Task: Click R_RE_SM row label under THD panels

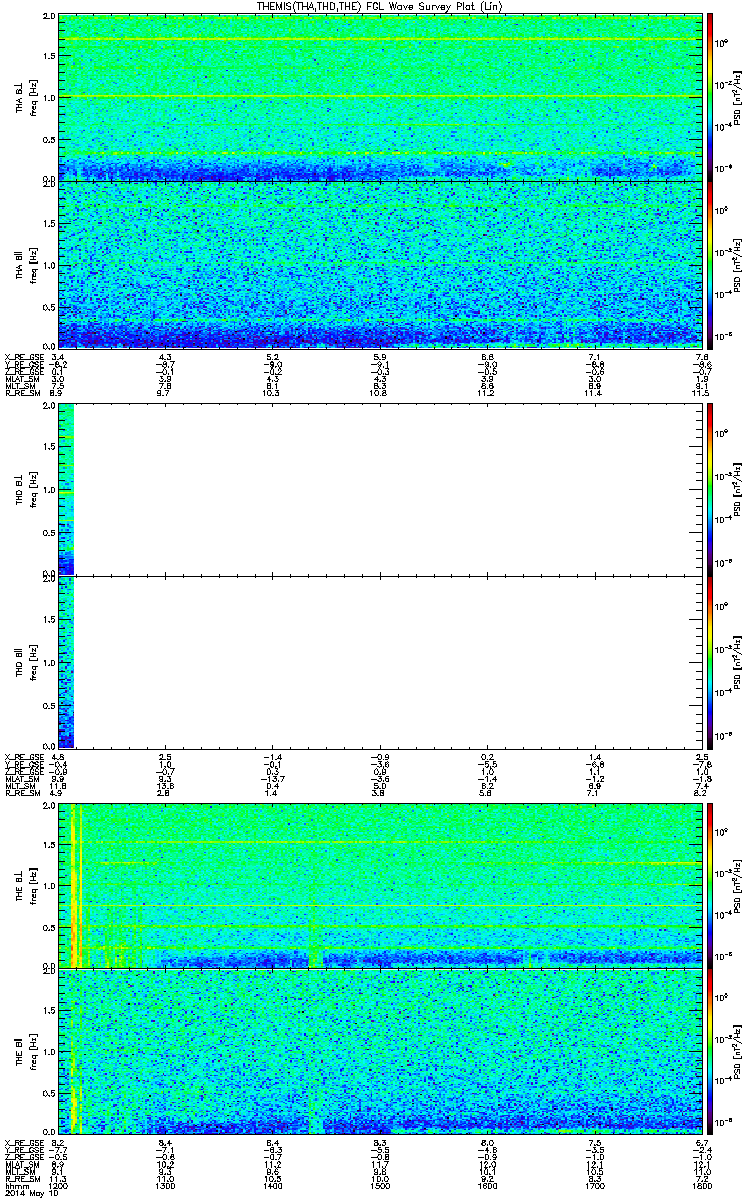Action: tap(21, 792)
